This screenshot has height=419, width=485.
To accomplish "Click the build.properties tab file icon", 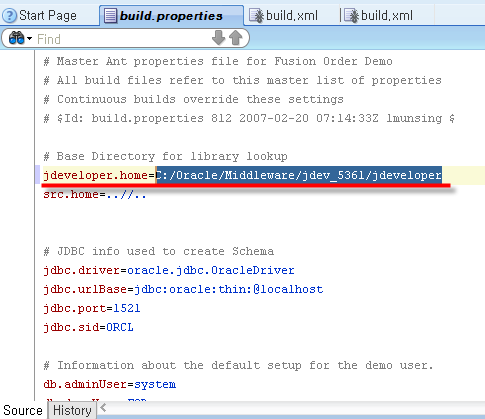I will click(110, 16).
